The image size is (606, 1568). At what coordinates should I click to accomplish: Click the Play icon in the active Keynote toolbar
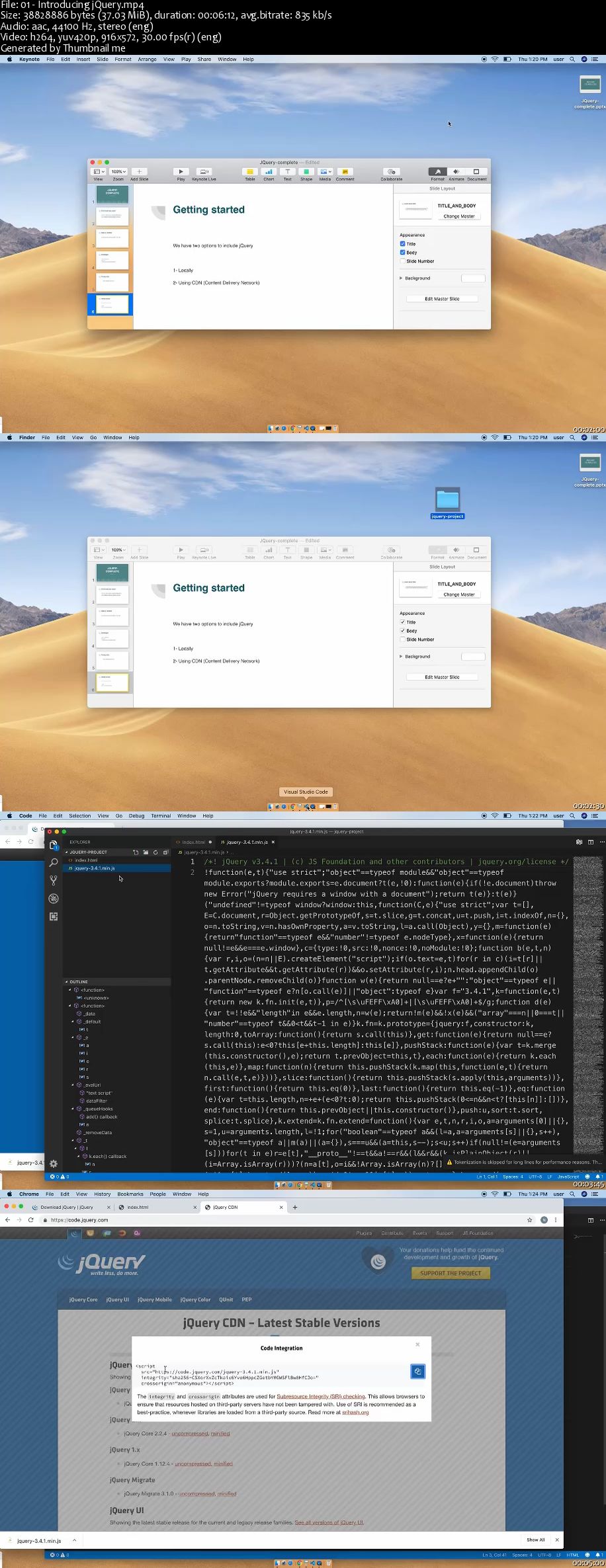tap(181, 172)
